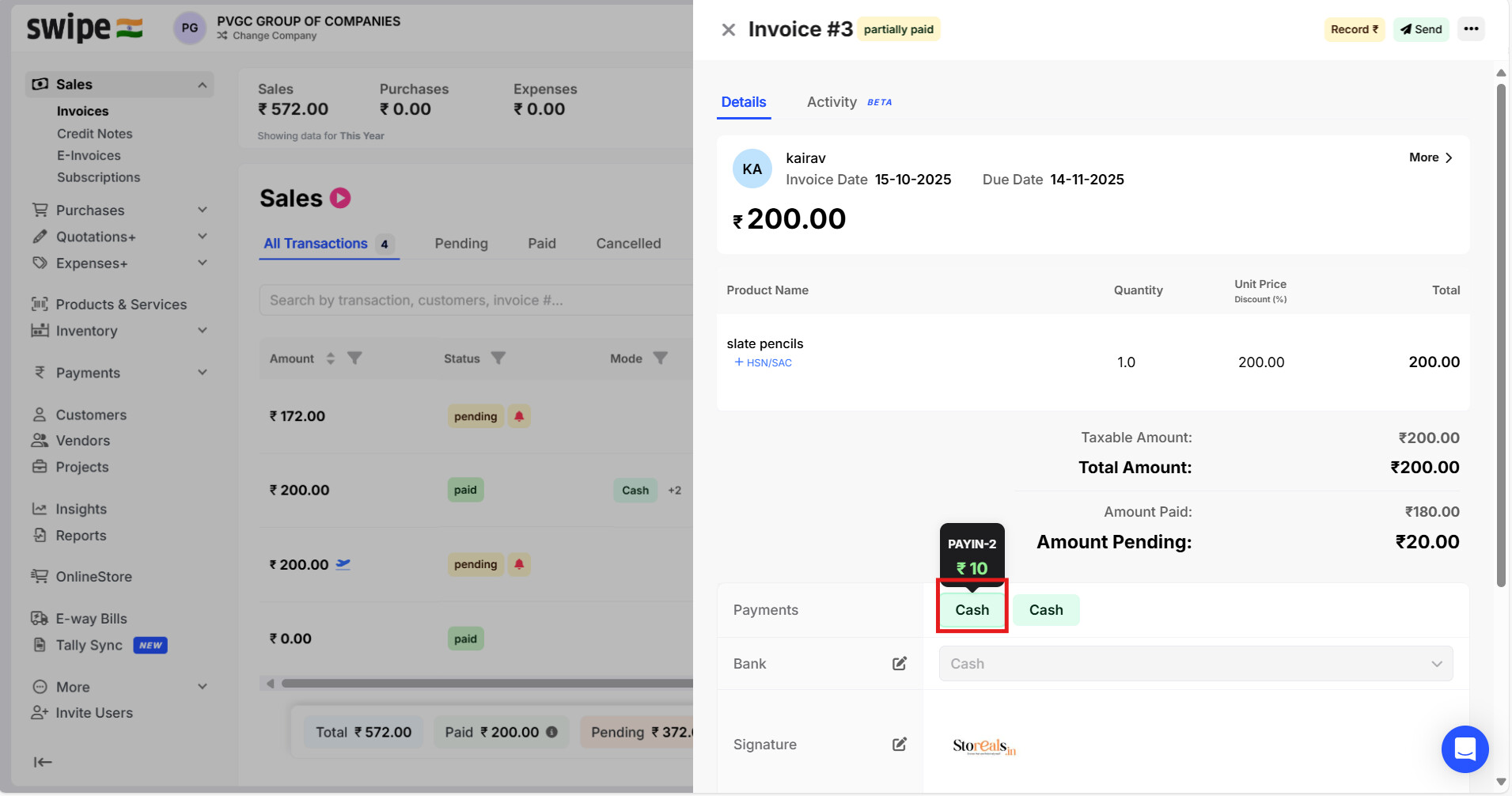The image size is (1512, 796).
Task: Click the Send invoice button
Action: [1421, 29]
